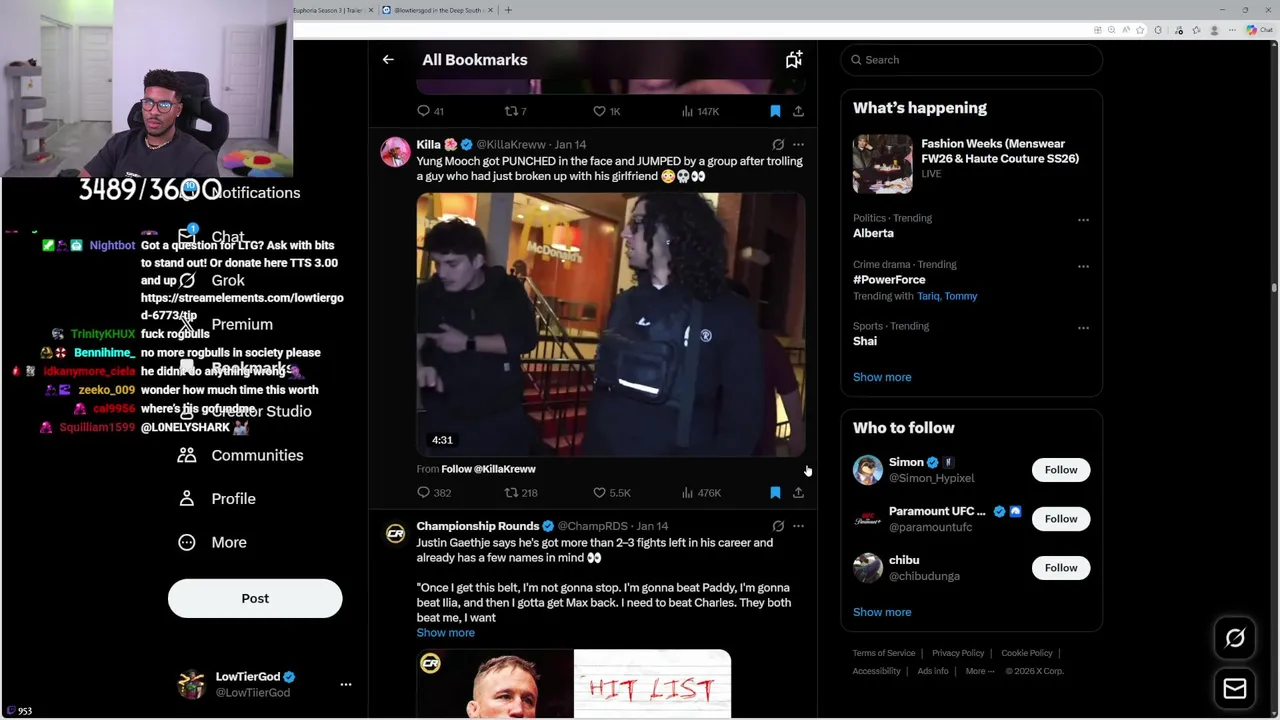Open more options for #PowerForce trend
Screen dimensions: 1280x720
tap(1083, 267)
